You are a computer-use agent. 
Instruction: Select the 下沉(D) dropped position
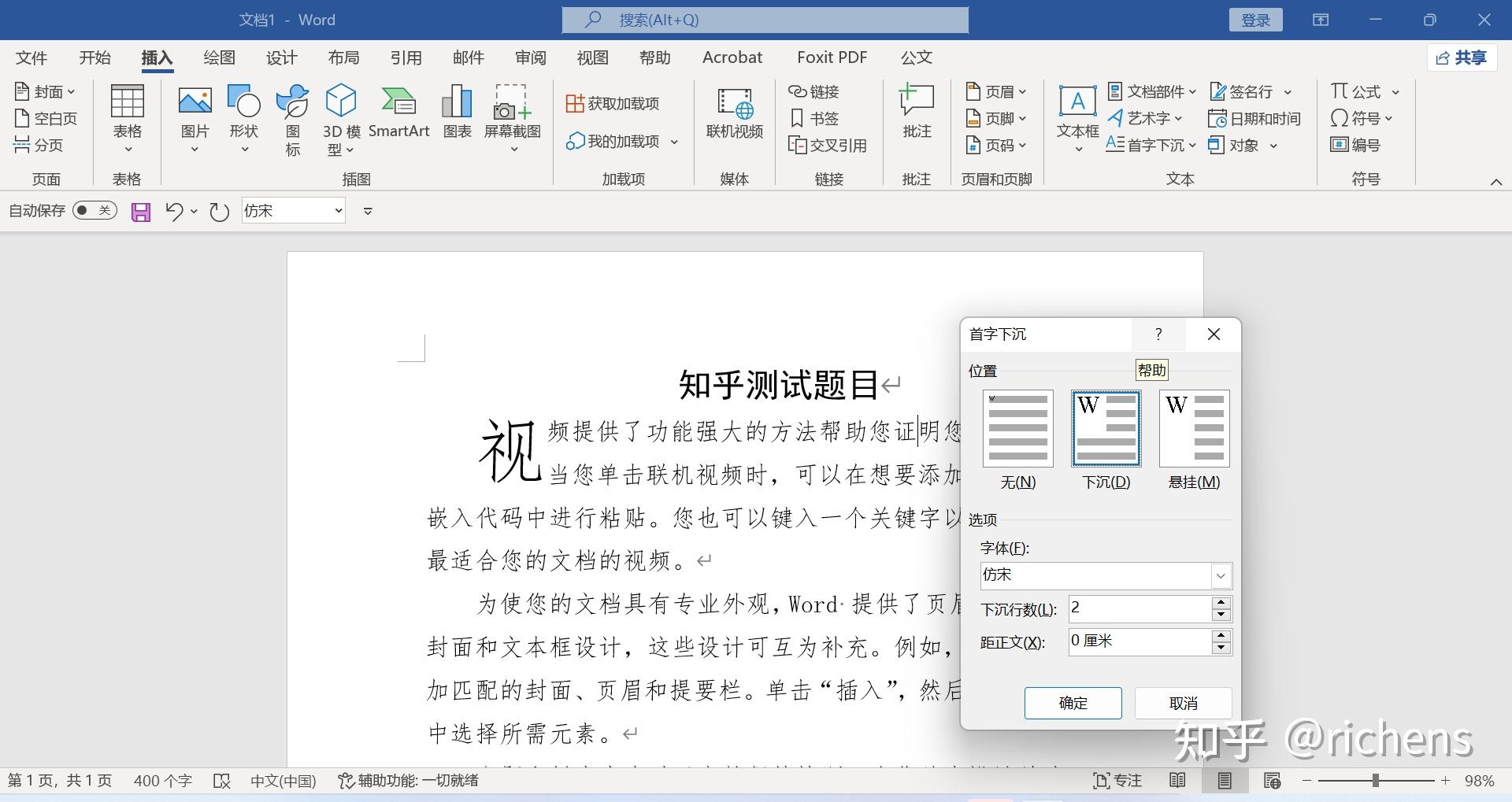click(x=1106, y=440)
